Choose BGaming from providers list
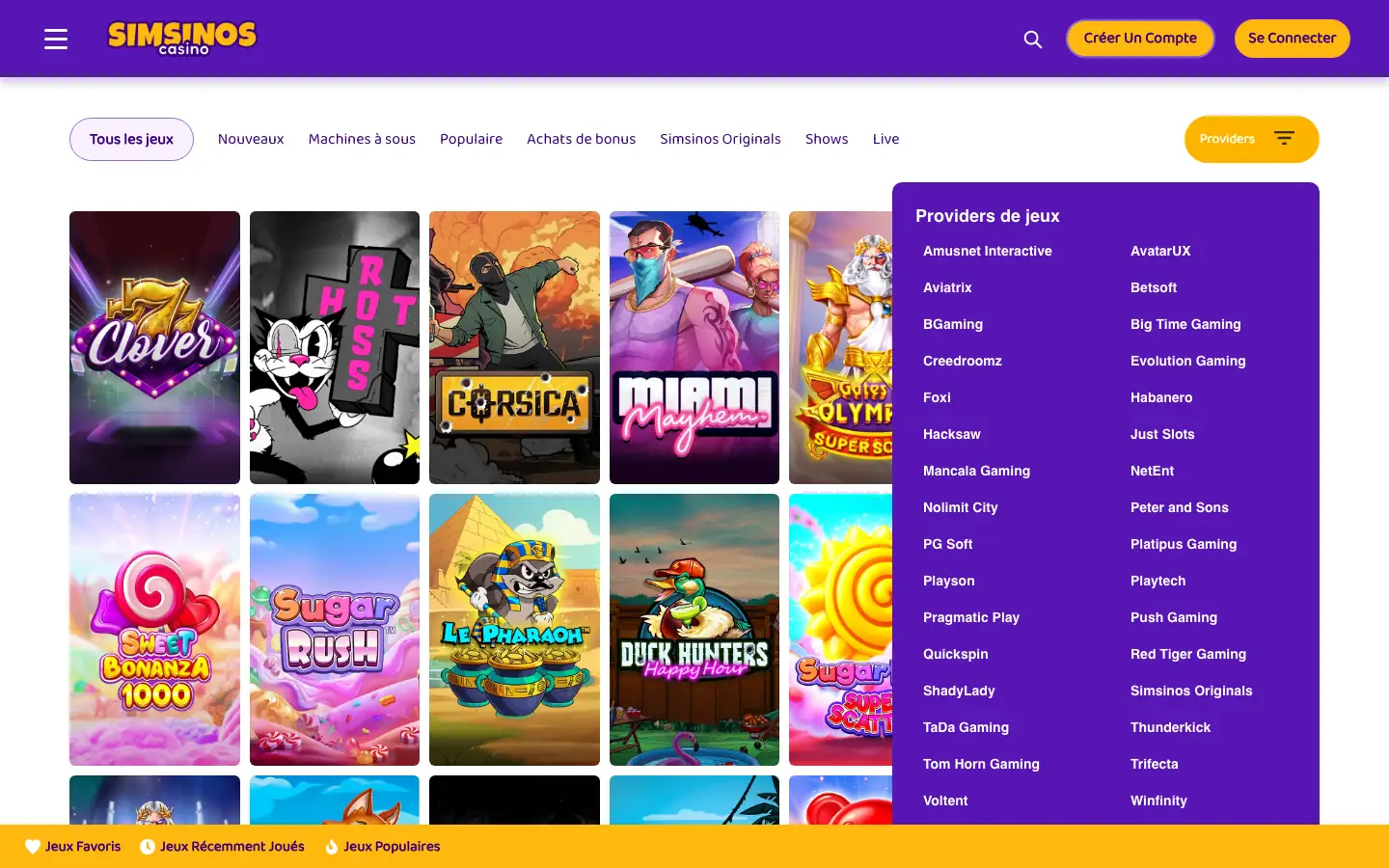Viewport: 1389px width, 868px height. coord(953,324)
